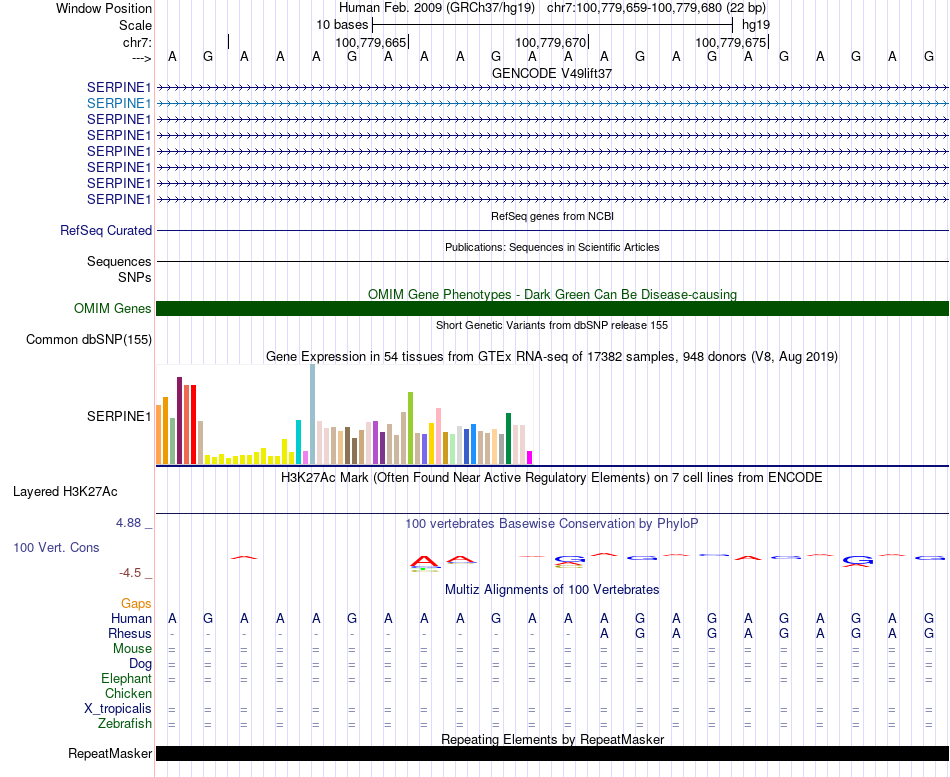Click the Zebrafish species label
950x777 pixels.
tap(125, 723)
